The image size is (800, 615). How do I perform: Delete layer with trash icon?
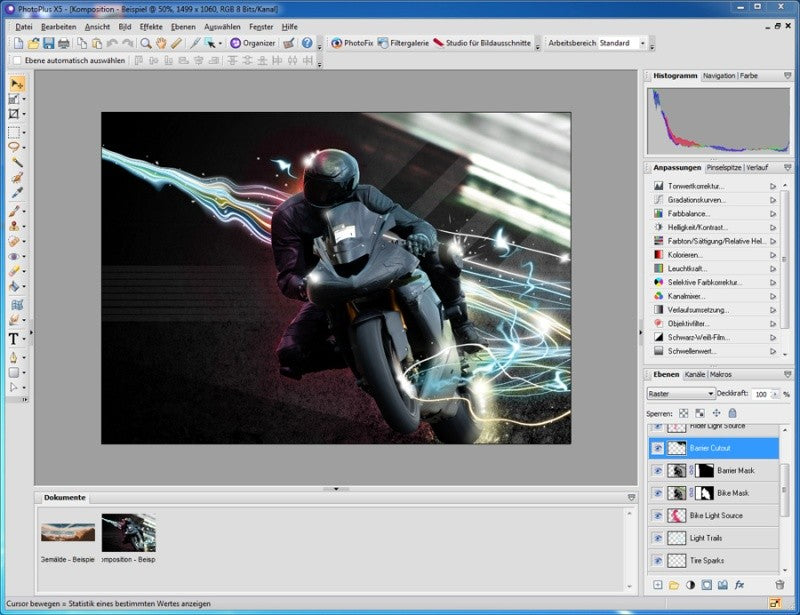pos(780,585)
